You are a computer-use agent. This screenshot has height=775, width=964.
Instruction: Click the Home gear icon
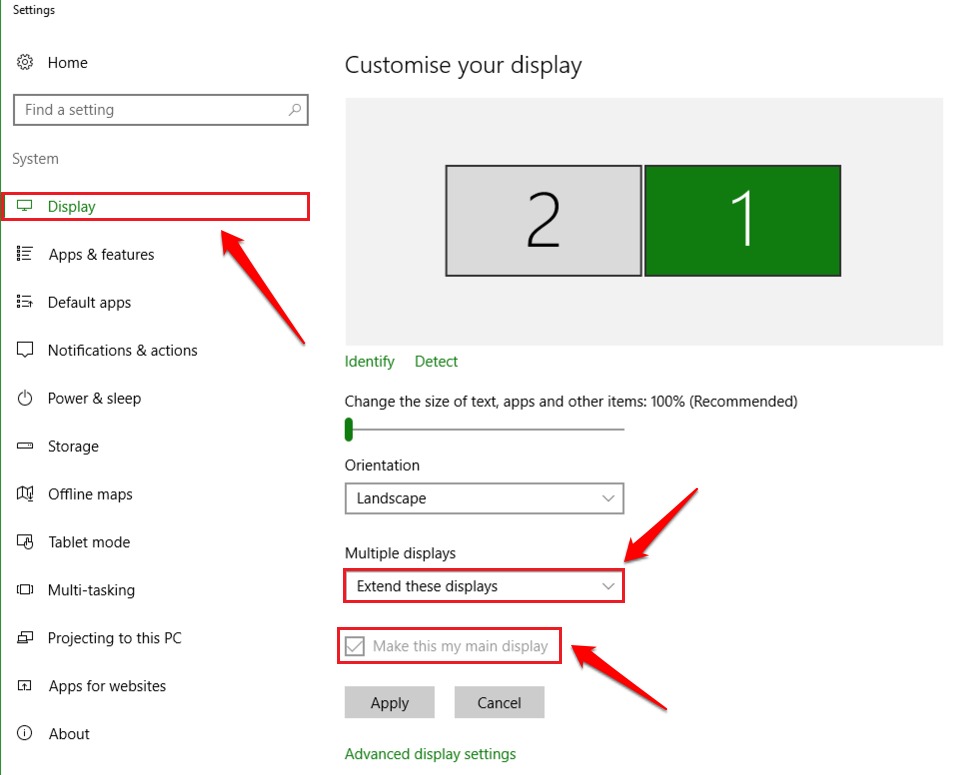coord(25,62)
